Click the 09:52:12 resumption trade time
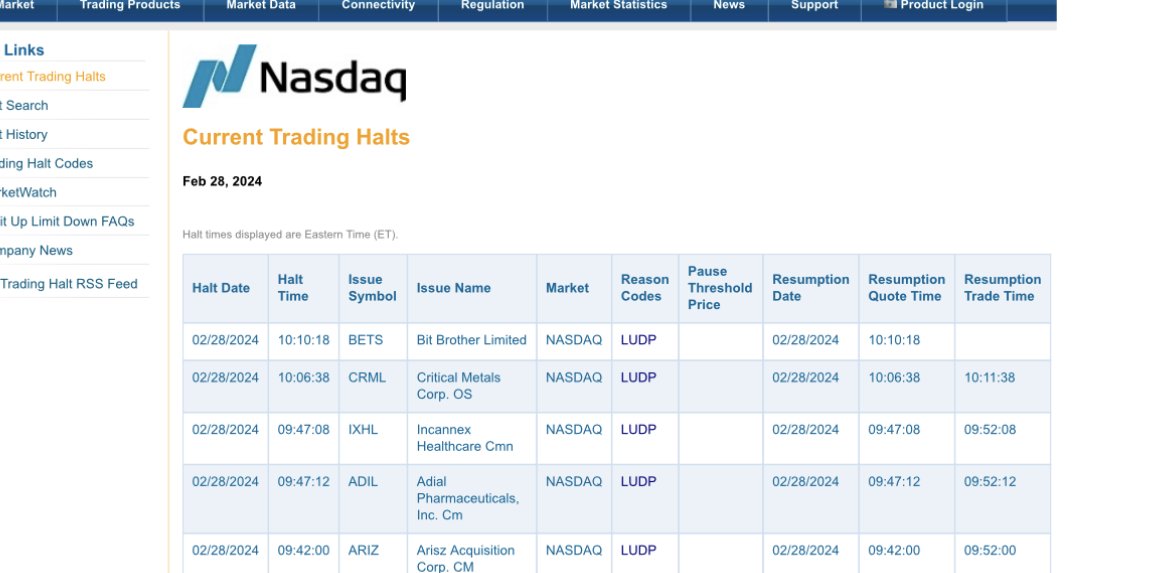 pos(989,482)
